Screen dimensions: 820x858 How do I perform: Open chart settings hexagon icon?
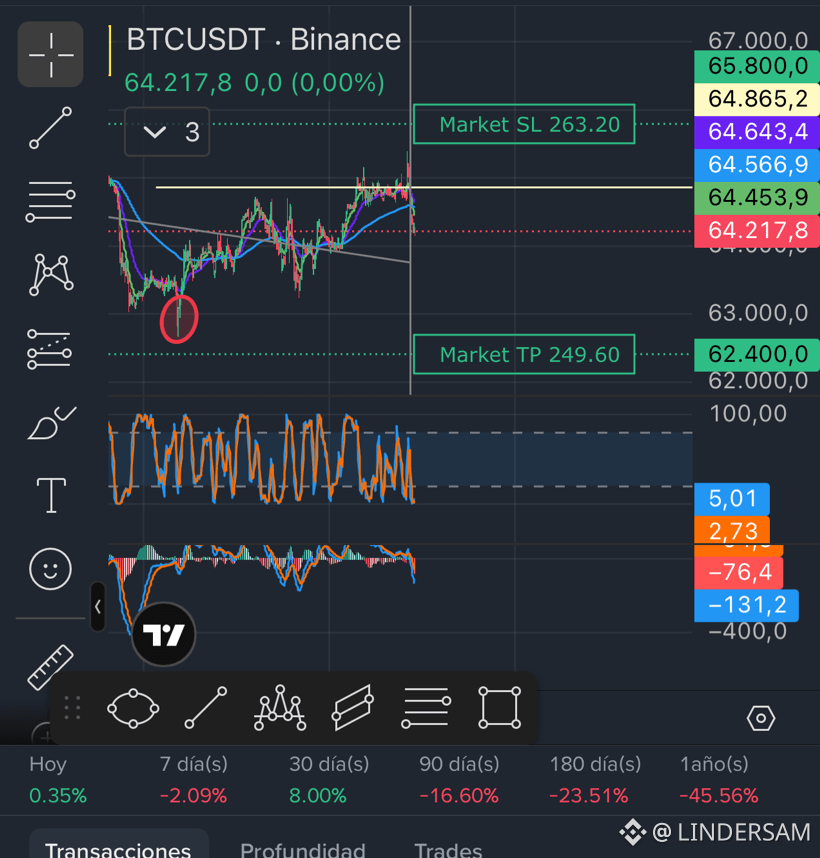(761, 718)
